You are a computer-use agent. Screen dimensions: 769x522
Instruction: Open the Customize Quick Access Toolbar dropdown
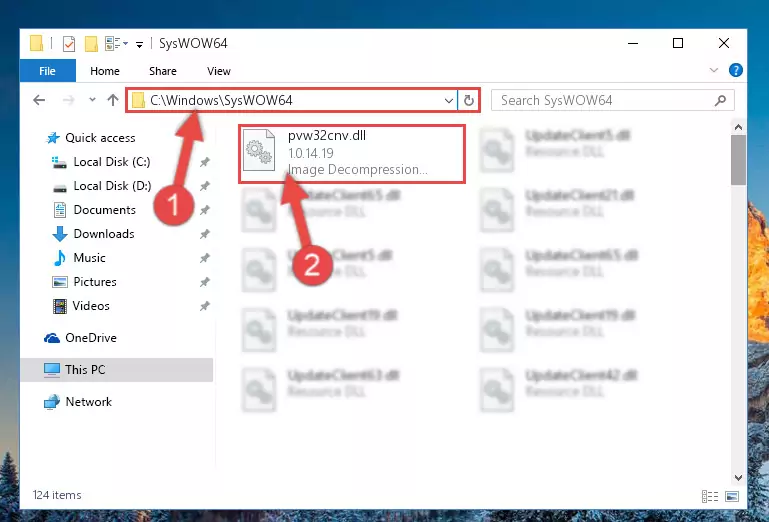(x=139, y=45)
